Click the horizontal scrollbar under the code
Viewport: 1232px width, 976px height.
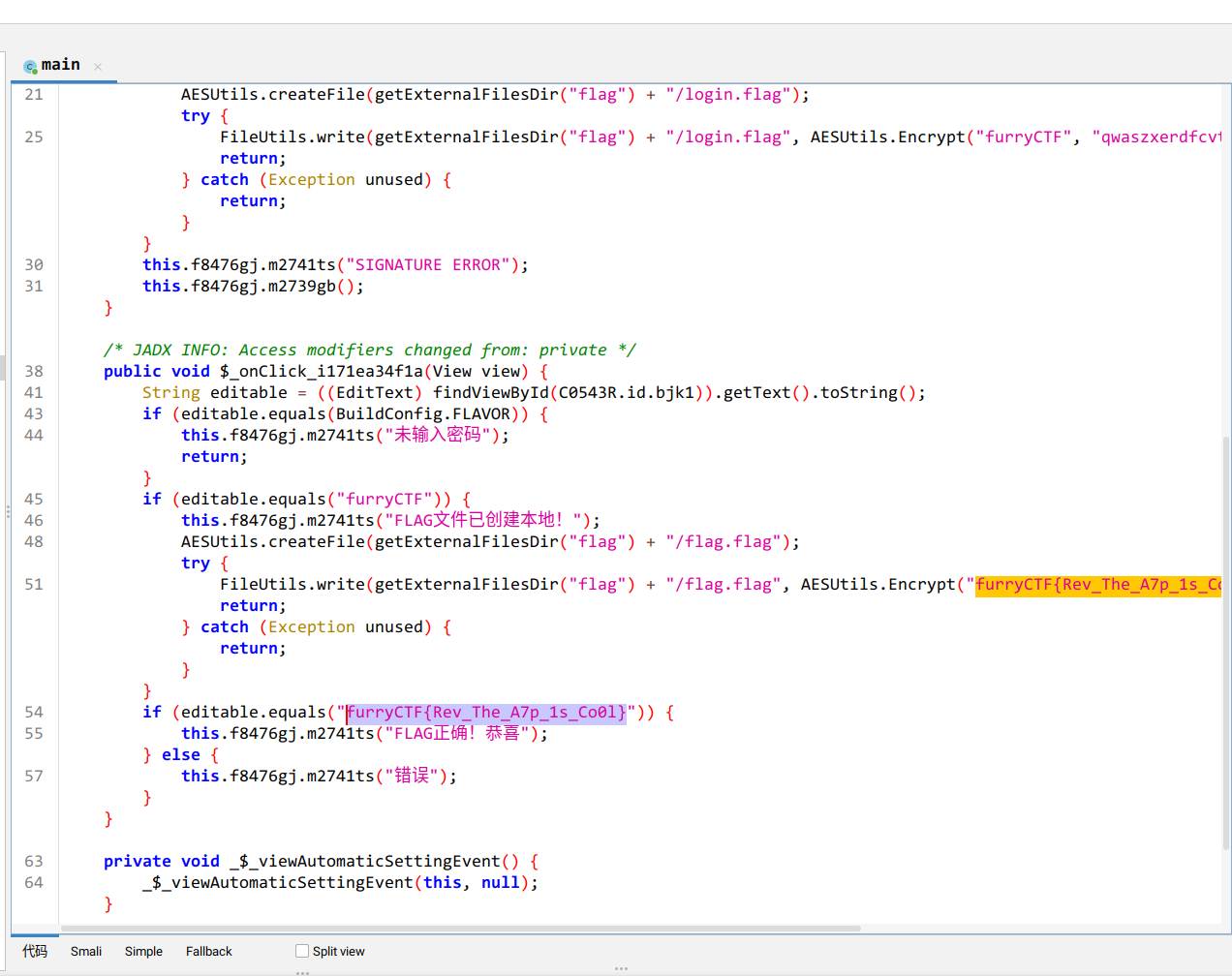point(460,928)
